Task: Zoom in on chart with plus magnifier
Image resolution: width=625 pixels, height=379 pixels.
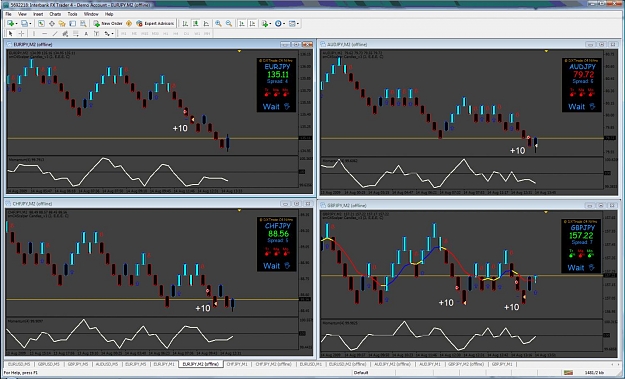Action: (x=218, y=24)
